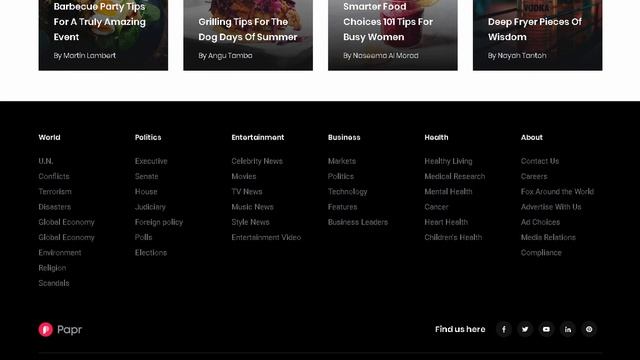This screenshot has height=360, width=640.
Task: Open the Environment link
Action: tap(60, 253)
